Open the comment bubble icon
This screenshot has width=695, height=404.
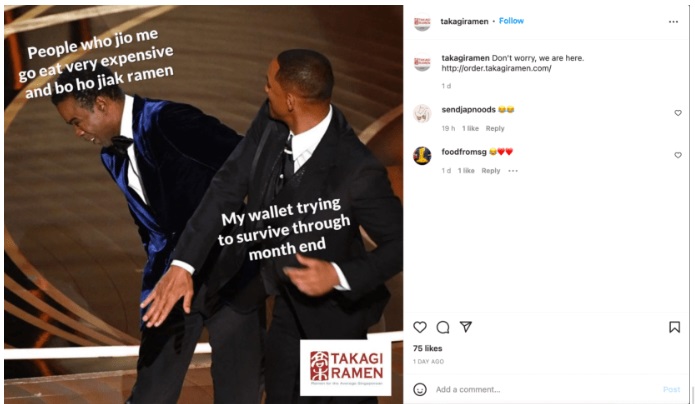[x=443, y=327]
